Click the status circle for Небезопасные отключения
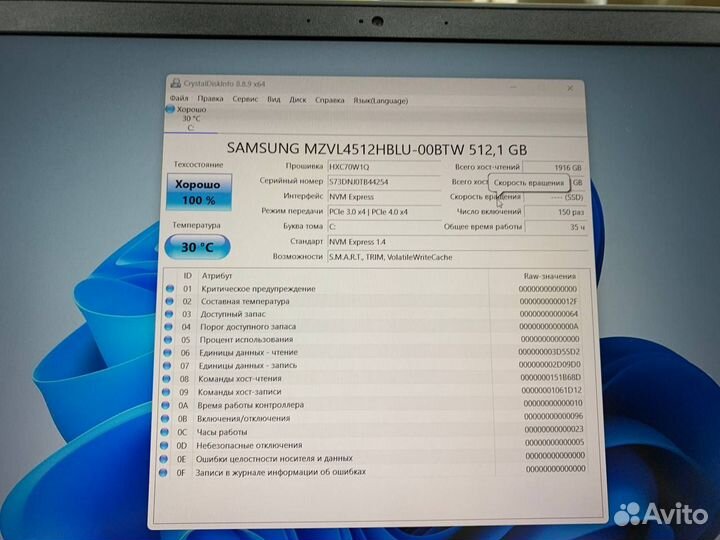720x540 pixels. click(x=168, y=444)
